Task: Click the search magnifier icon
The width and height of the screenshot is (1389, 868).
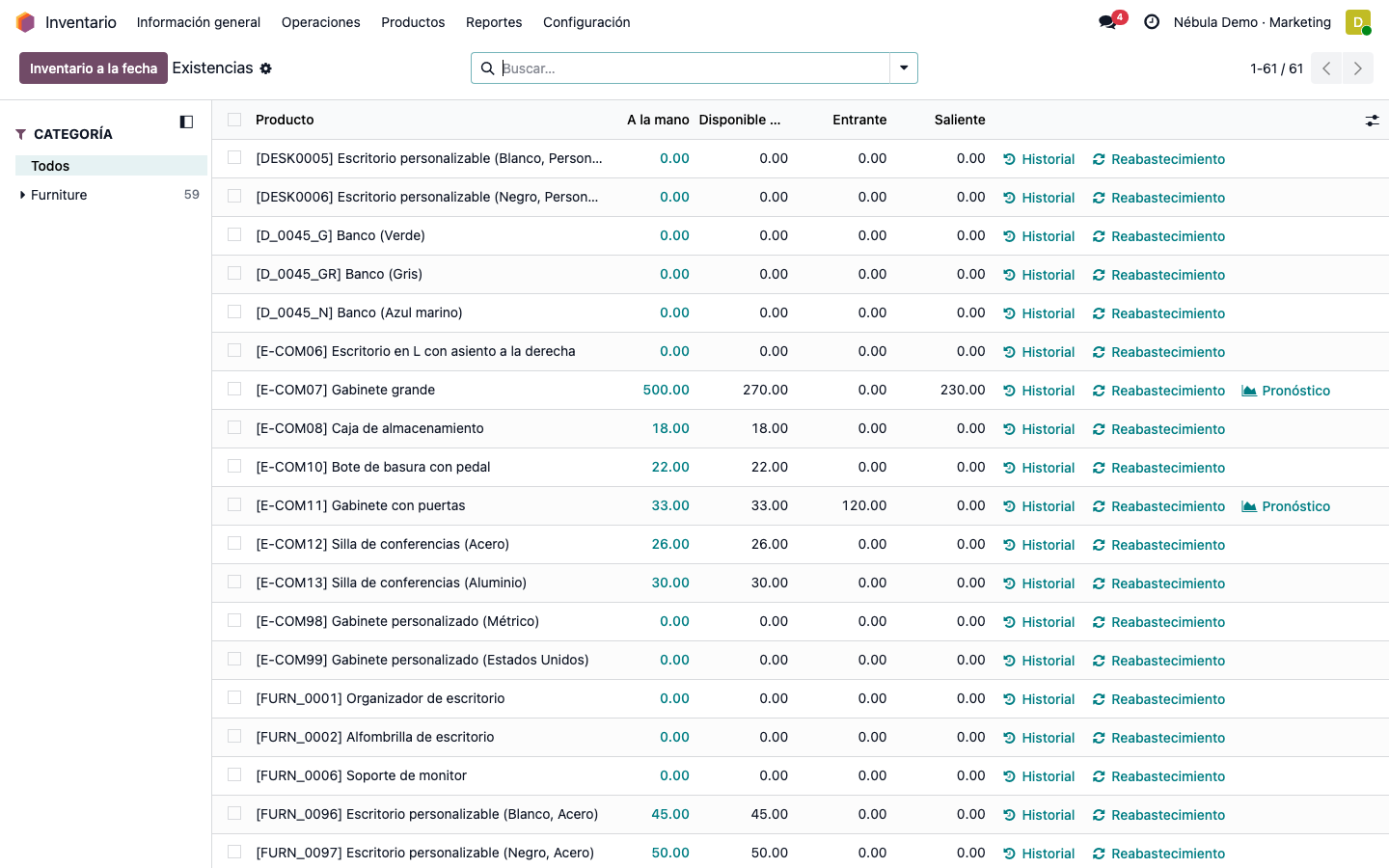Action: click(x=487, y=68)
